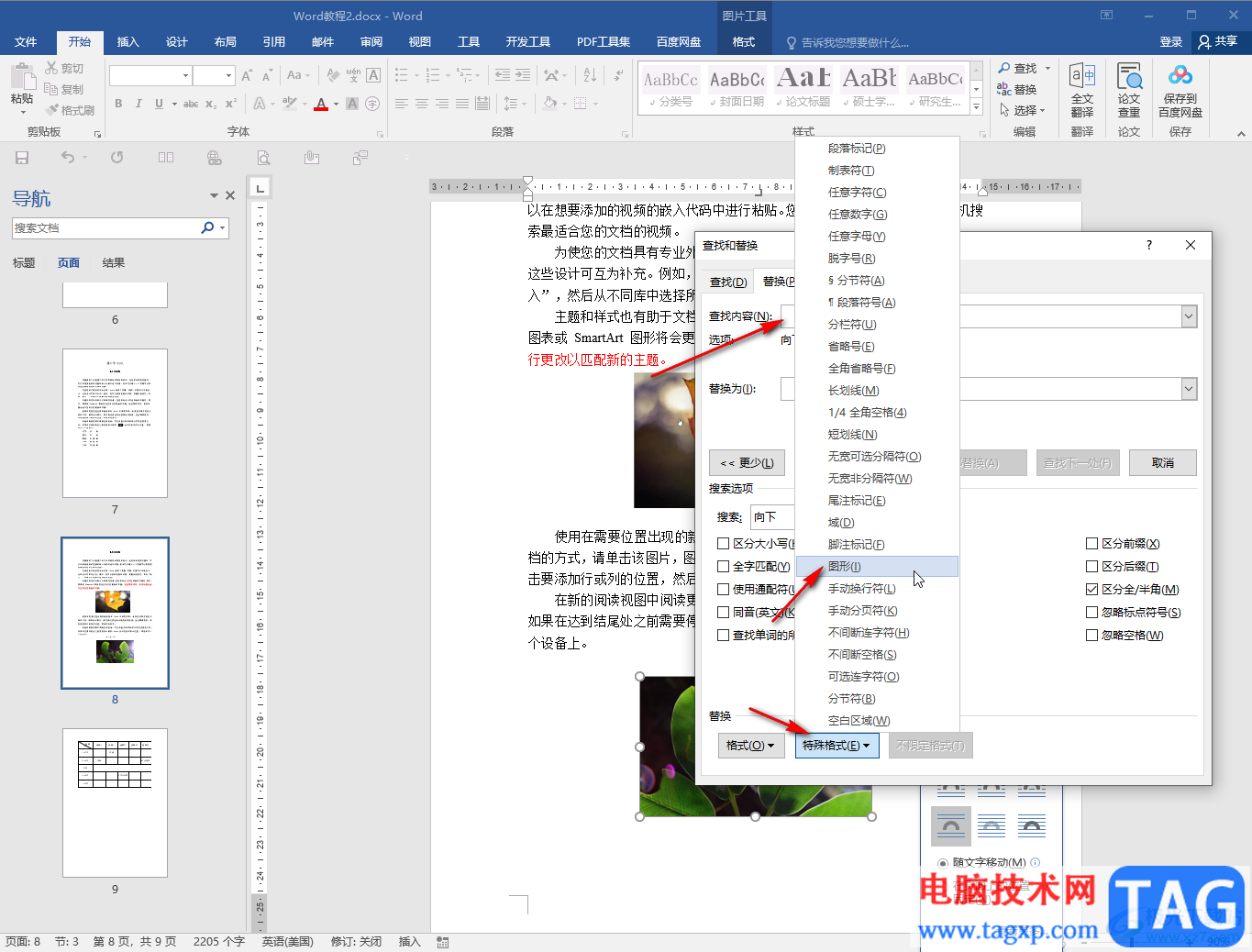Expand the styles gallery more arrow

[977, 108]
